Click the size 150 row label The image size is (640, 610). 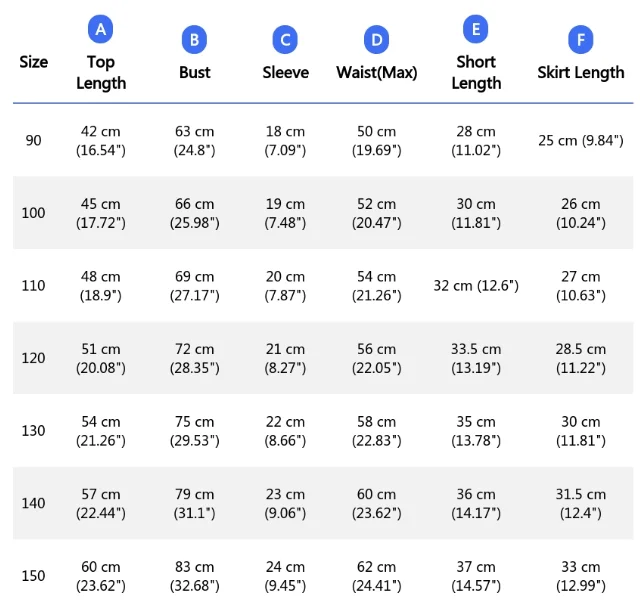pyautogui.click(x=33, y=576)
